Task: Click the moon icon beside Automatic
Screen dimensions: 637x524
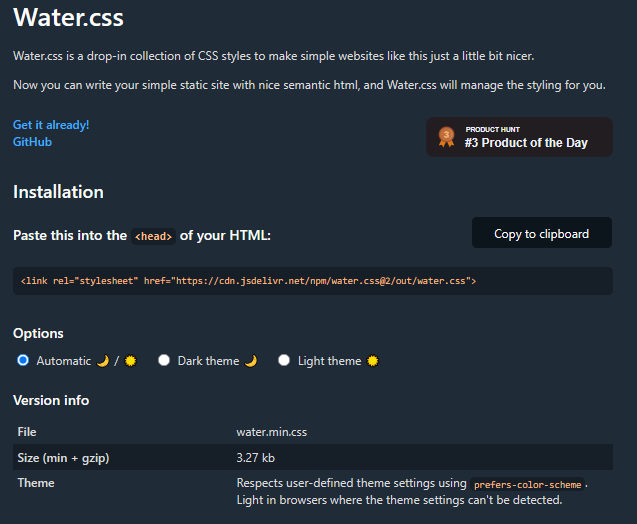Action: [x=101, y=361]
